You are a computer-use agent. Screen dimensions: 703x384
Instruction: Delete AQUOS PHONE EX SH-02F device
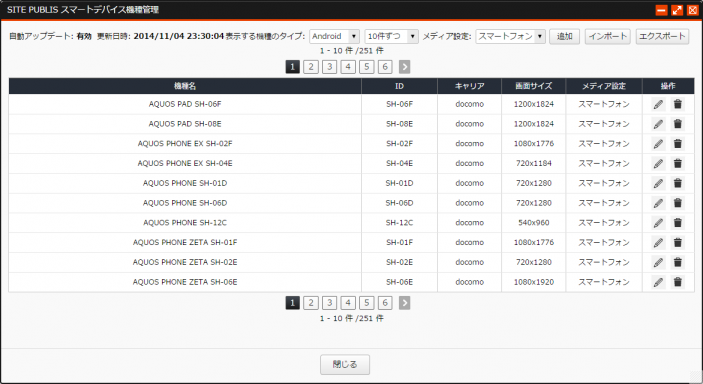click(677, 144)
